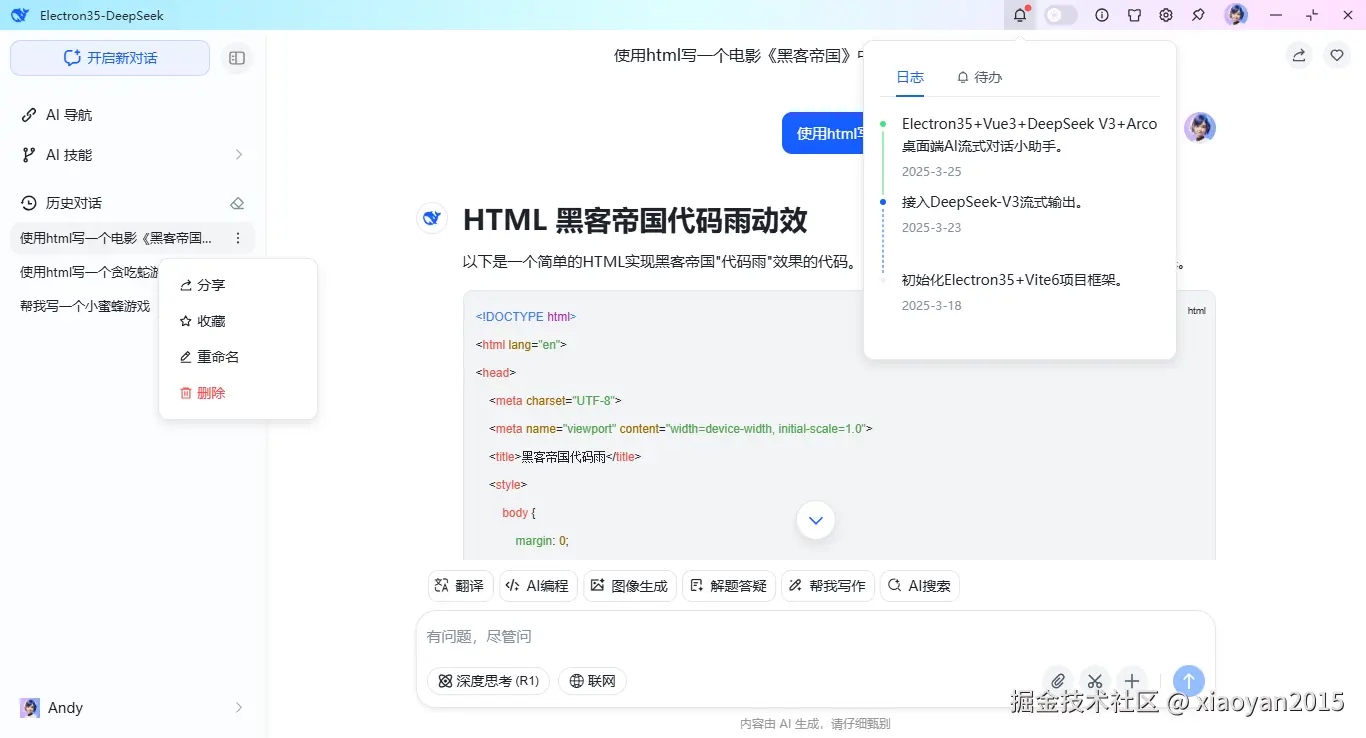Favorite the chat with the heart icon
Screen dimensions: 1366x738
coord(1337,55)
